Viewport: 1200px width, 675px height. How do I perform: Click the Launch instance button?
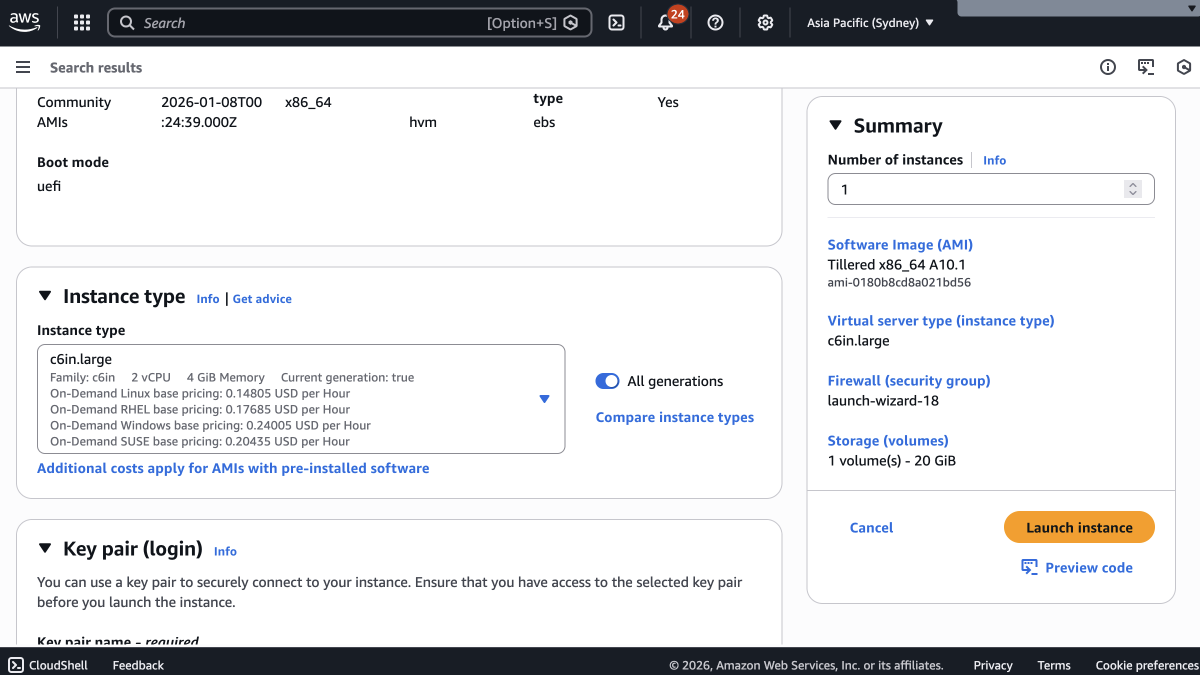(1079, 527)
